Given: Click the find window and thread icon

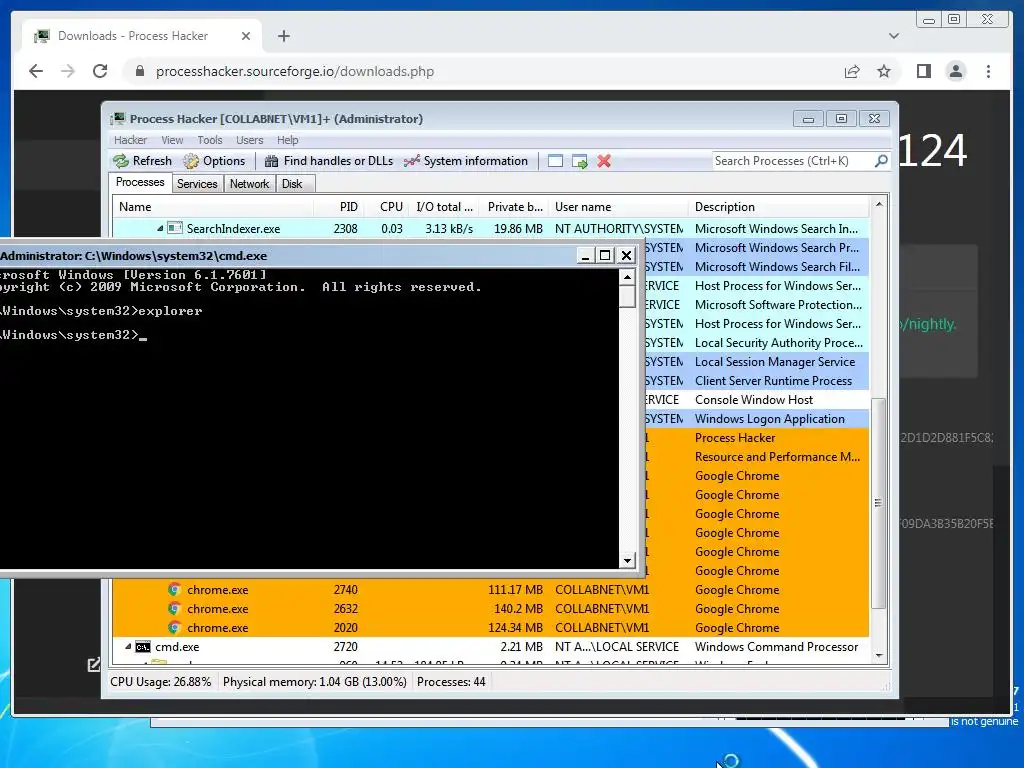Looking at the screenshot, I should (579, 161).
